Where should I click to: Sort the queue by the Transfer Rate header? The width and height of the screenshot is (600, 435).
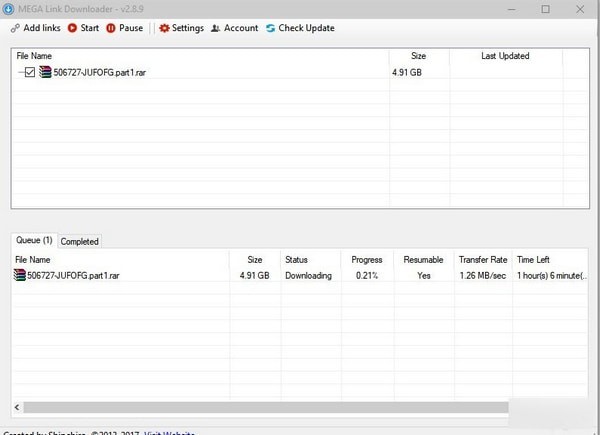coord(483,260)
